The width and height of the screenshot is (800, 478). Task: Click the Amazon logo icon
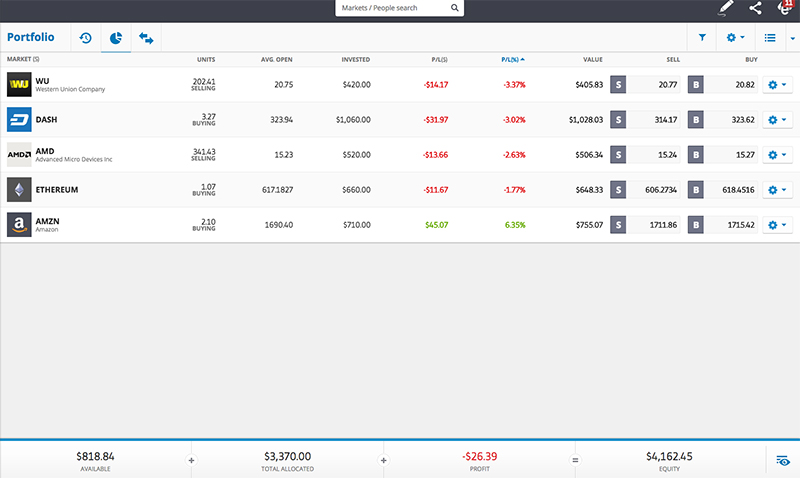pyautogui.click(x=19, y=224)
